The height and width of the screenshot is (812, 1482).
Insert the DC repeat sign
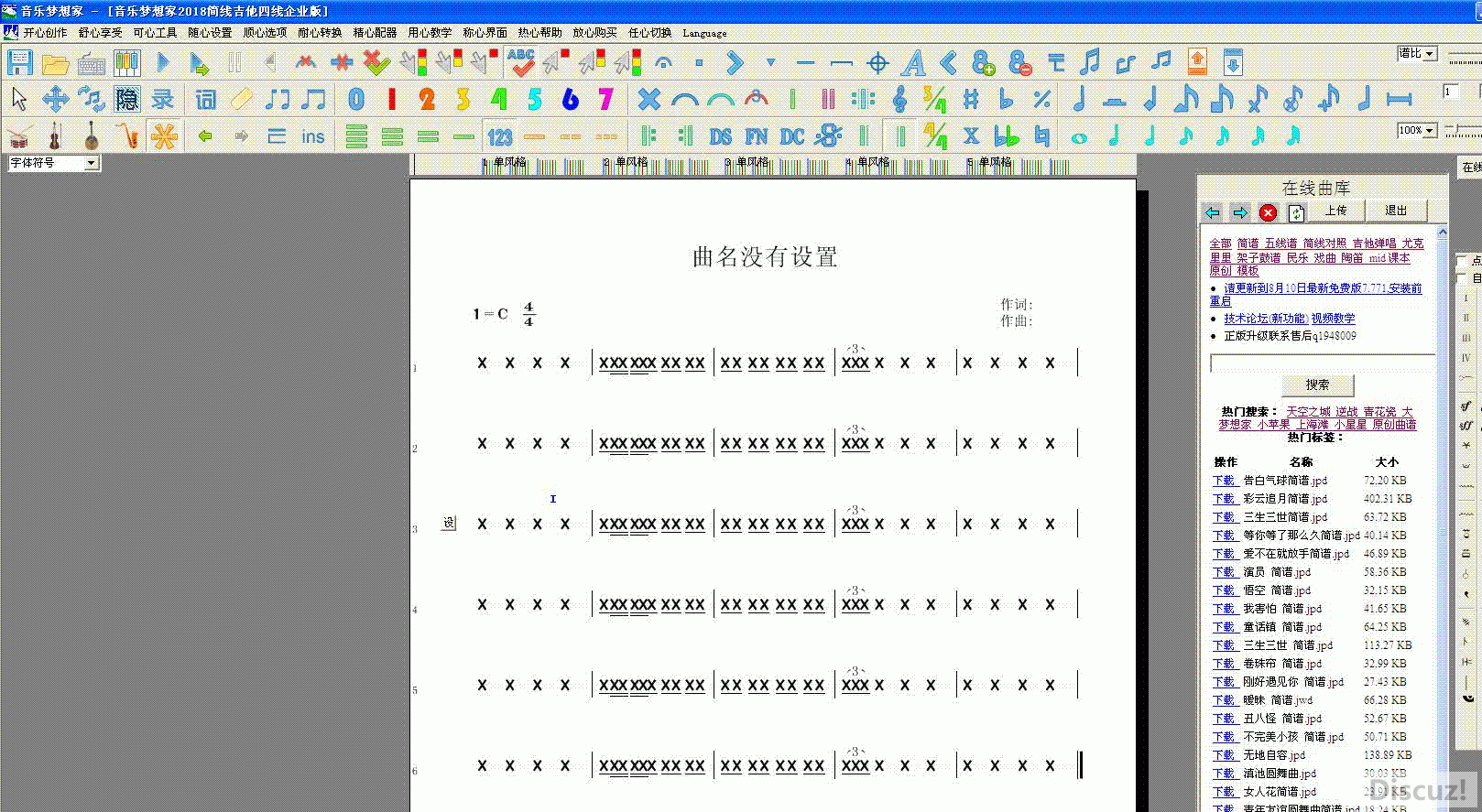(792, 136)
